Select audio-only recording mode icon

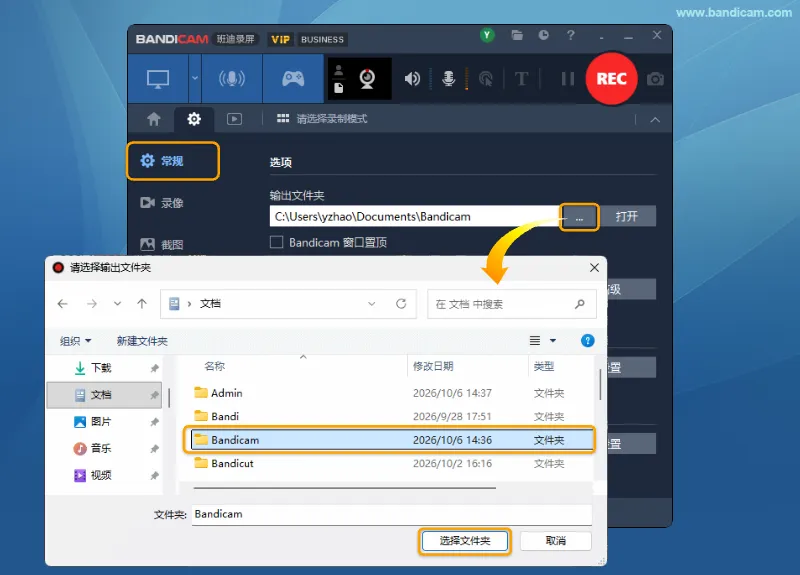click(232, 79)
